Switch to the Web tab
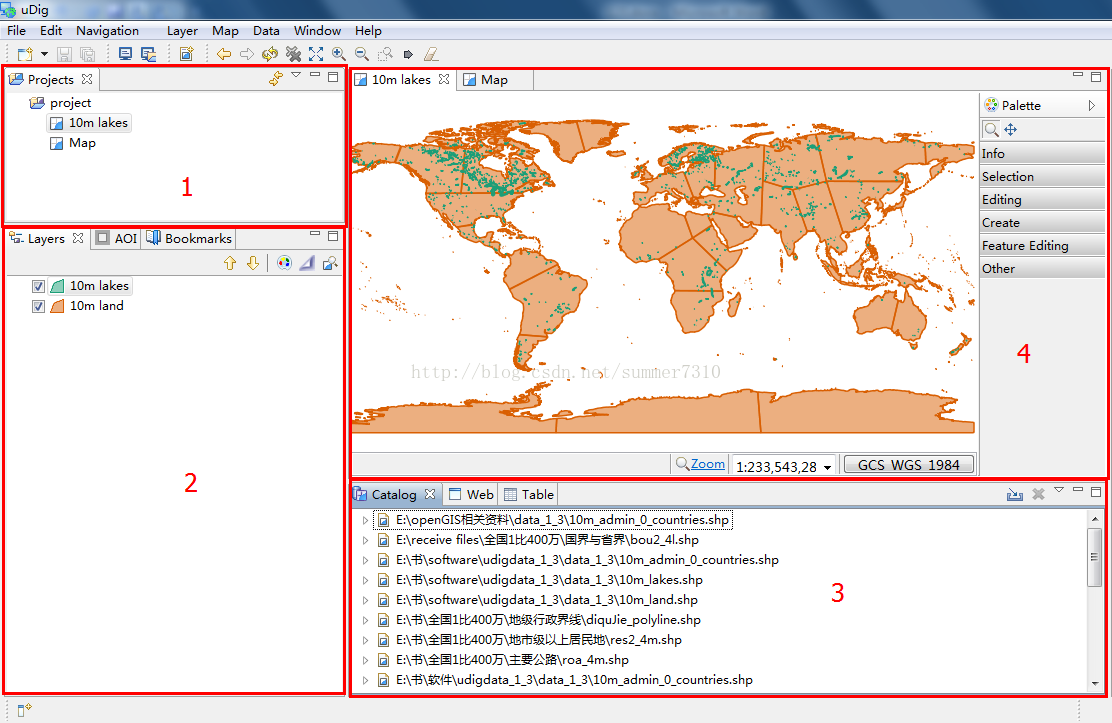The image size is (1112, 723). [471, 495]
